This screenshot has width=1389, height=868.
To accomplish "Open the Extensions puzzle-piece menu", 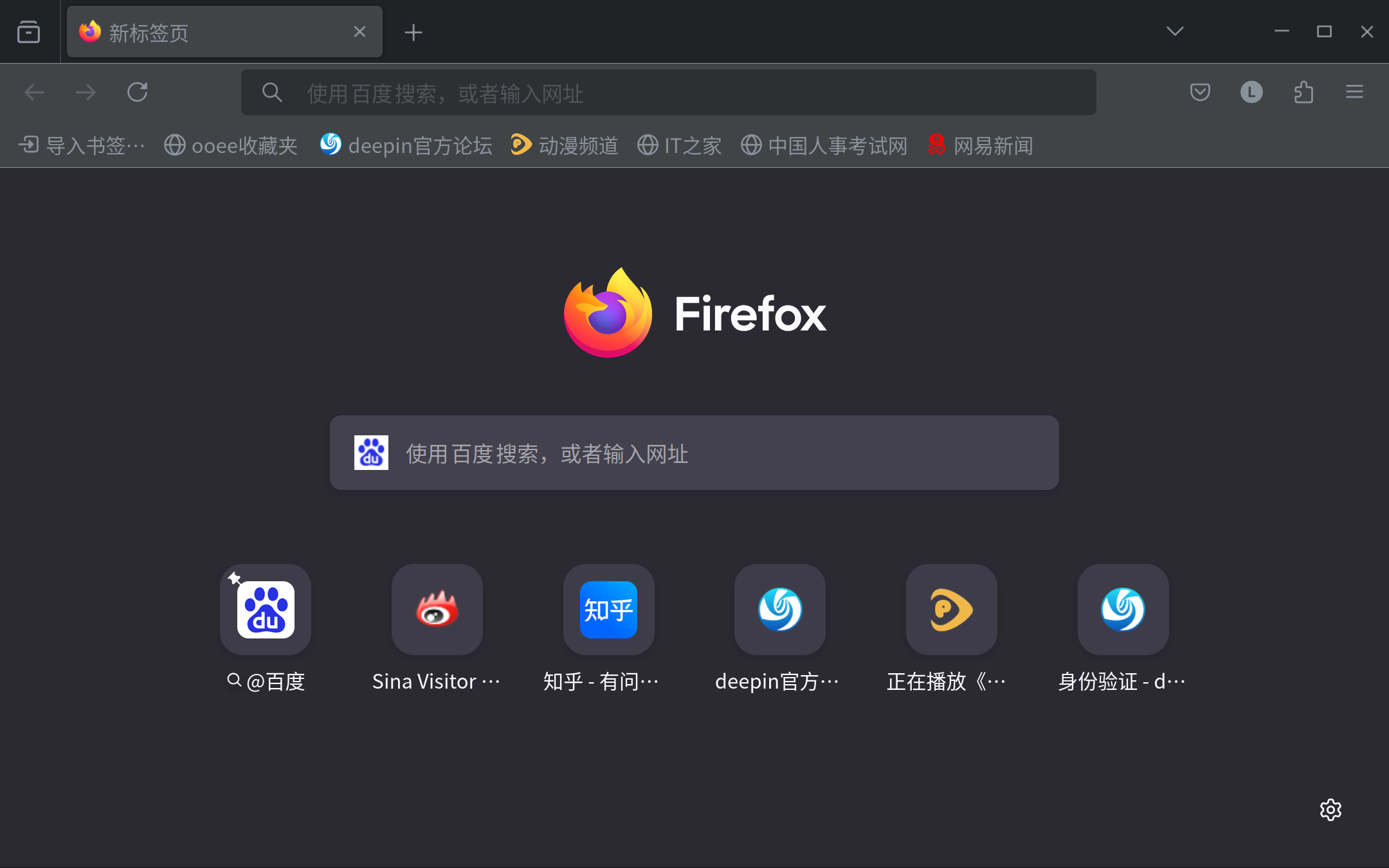I will [1303, 93].
